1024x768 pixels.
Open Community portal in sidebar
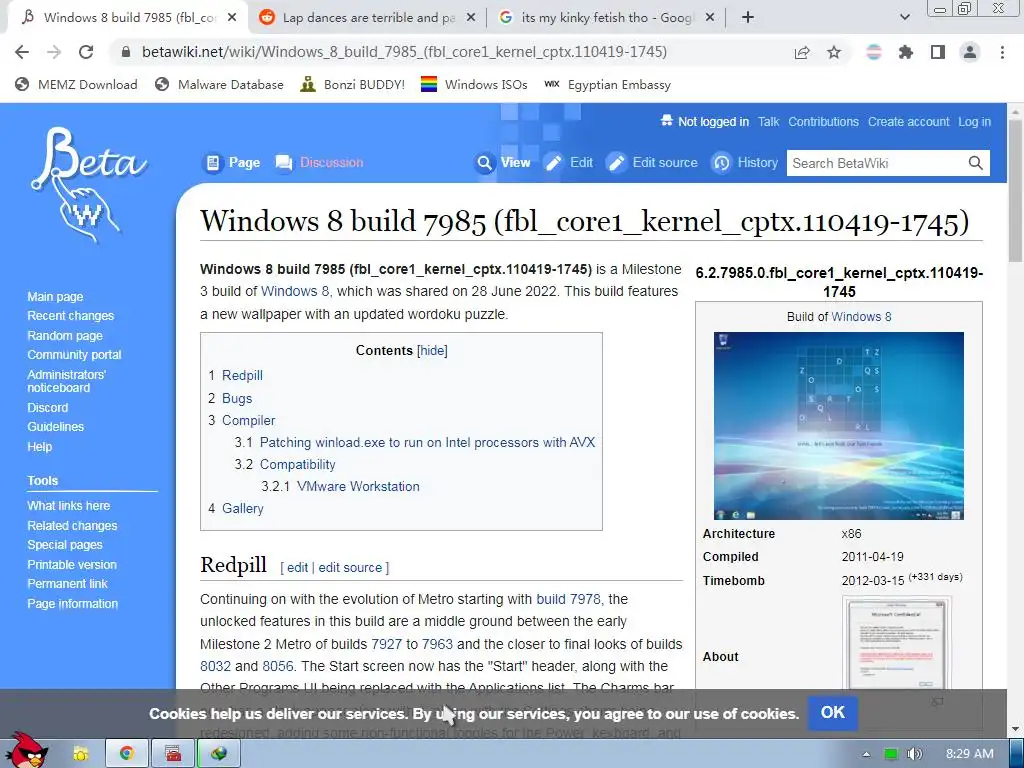tap(74, 355)
